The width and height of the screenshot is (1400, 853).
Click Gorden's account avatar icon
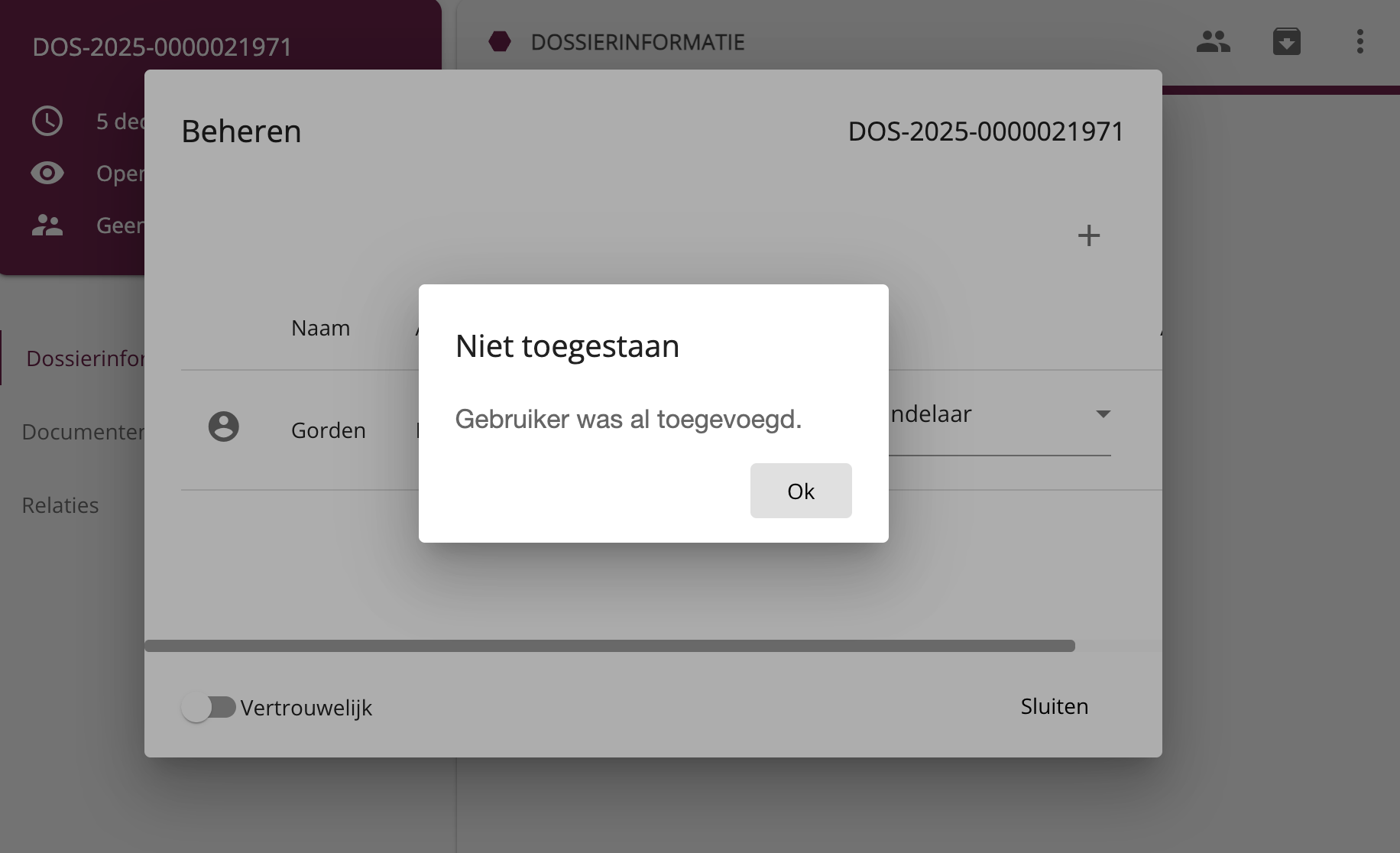pos(223,426)
